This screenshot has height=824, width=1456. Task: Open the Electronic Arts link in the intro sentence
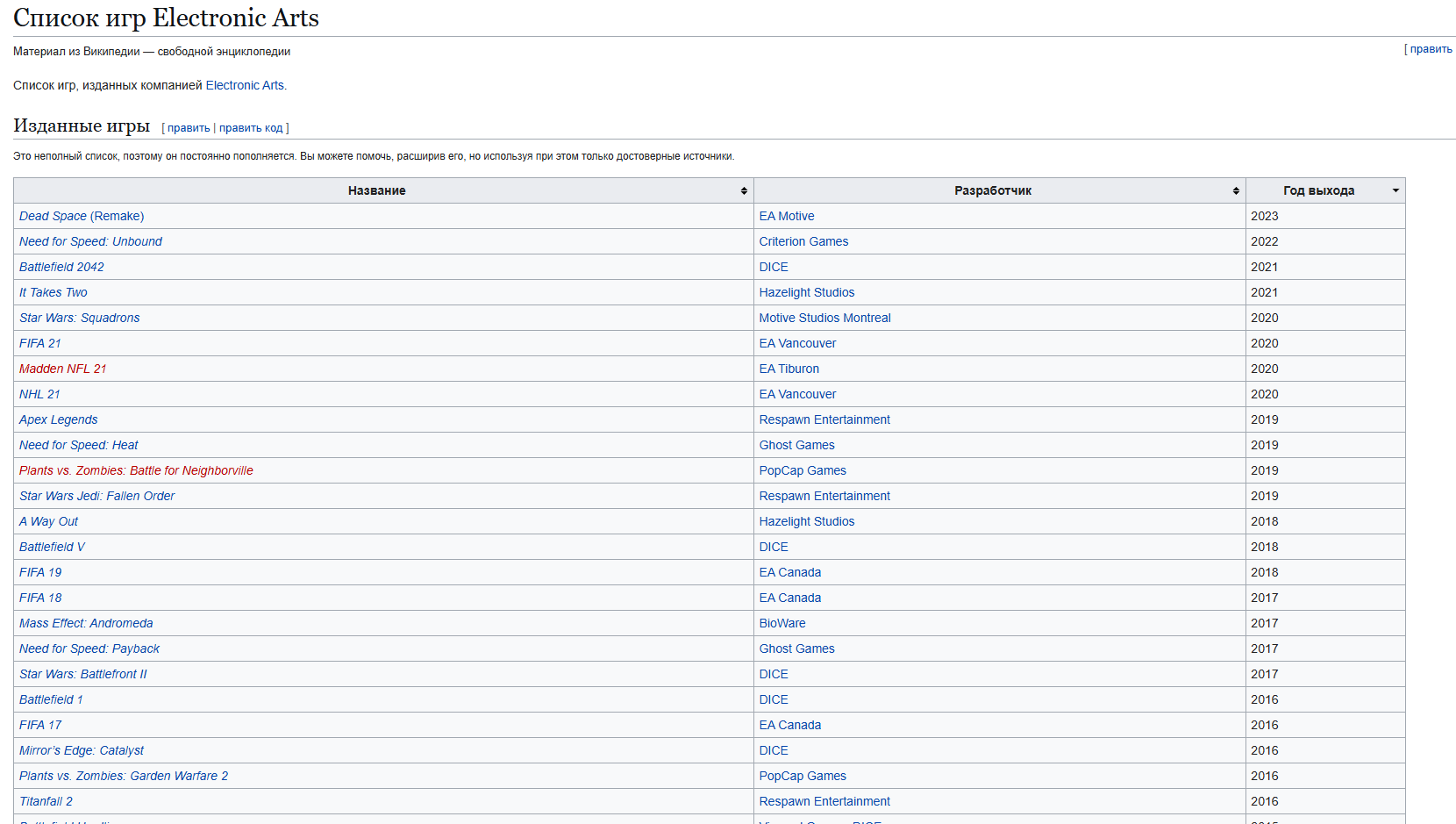(245, 85)
